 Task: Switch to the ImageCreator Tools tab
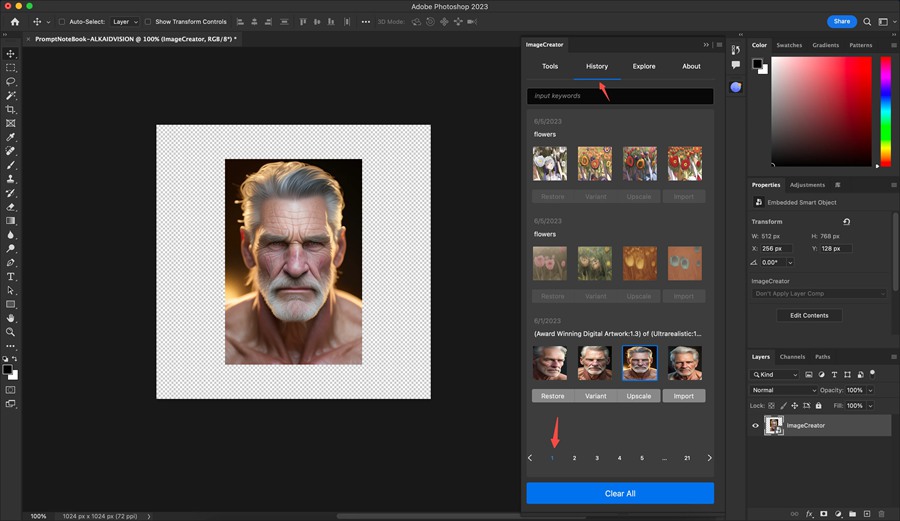(x=550, y=67)
